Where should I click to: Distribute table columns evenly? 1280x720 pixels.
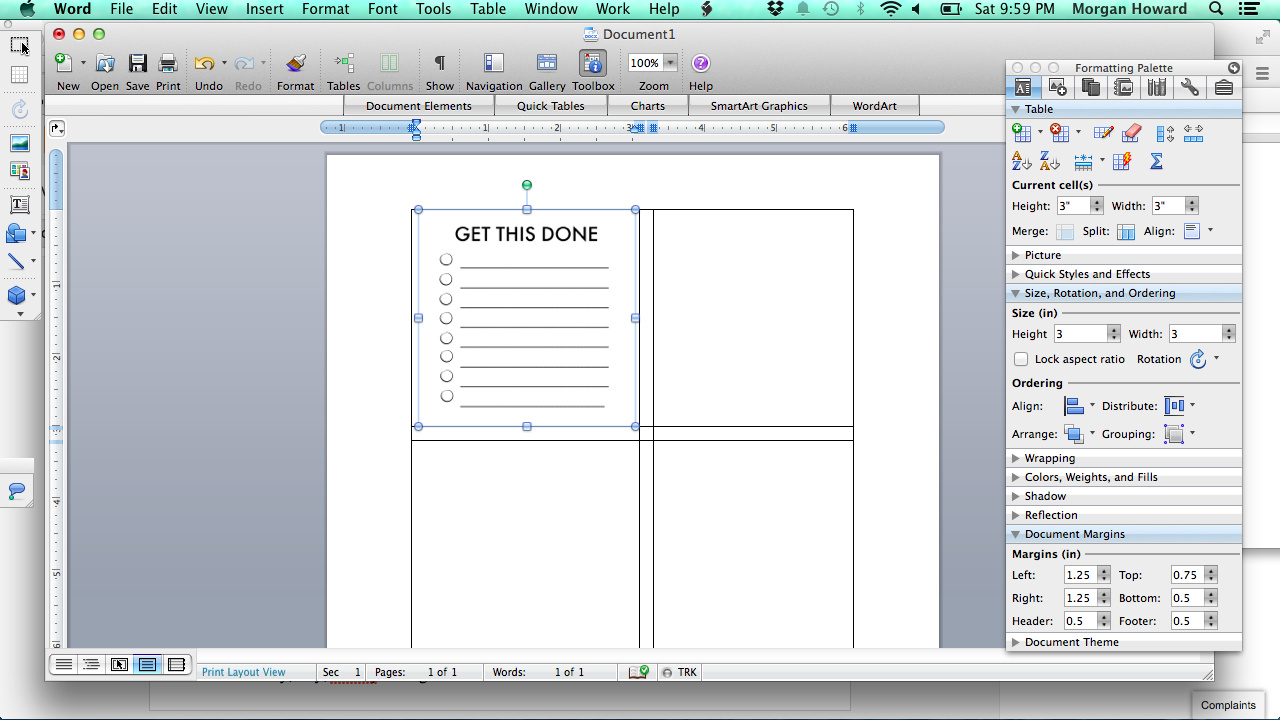[1193, 132]
